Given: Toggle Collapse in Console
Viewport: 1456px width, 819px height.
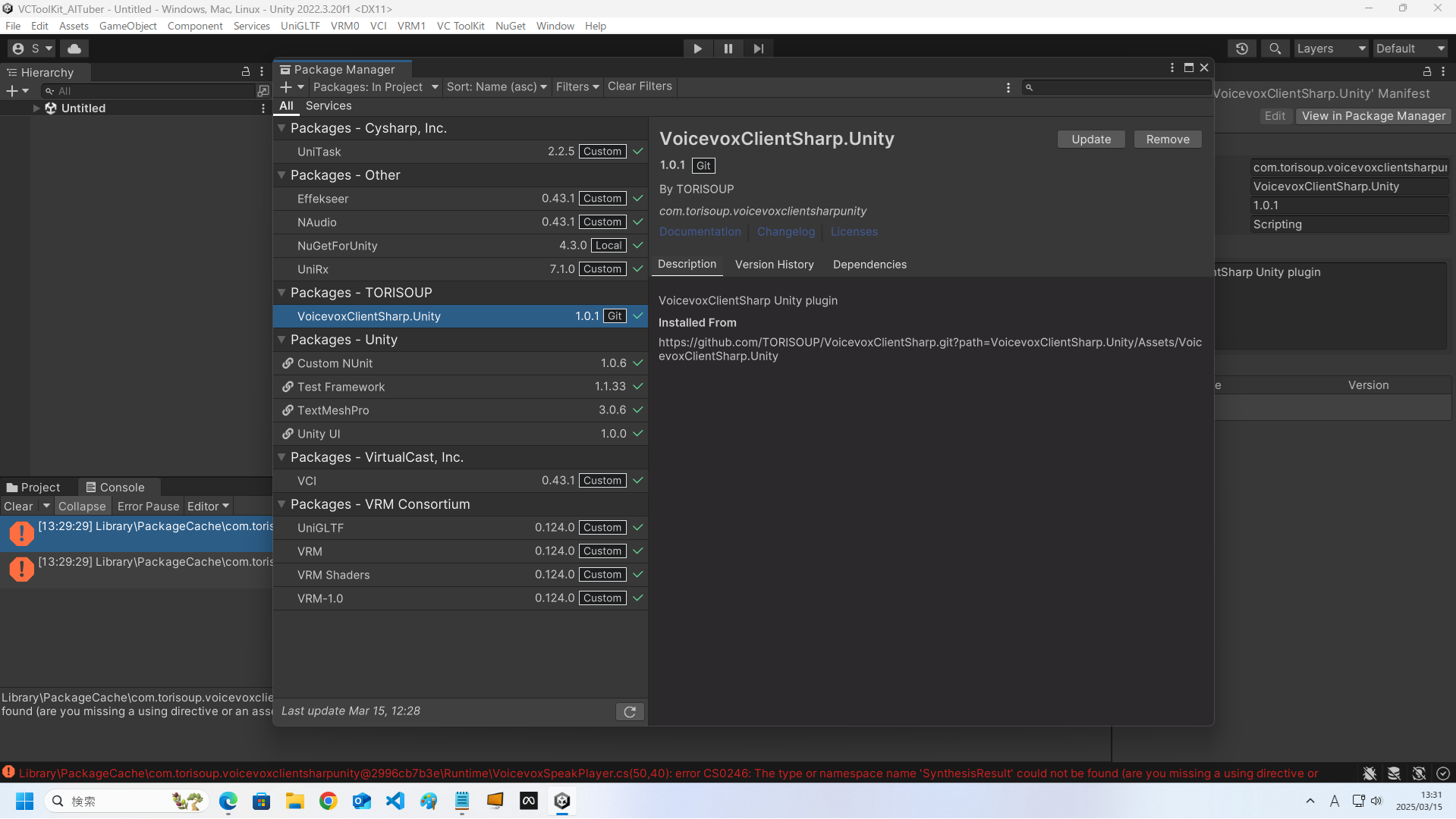Looking at the screenshot, I should tap(82, 507).
